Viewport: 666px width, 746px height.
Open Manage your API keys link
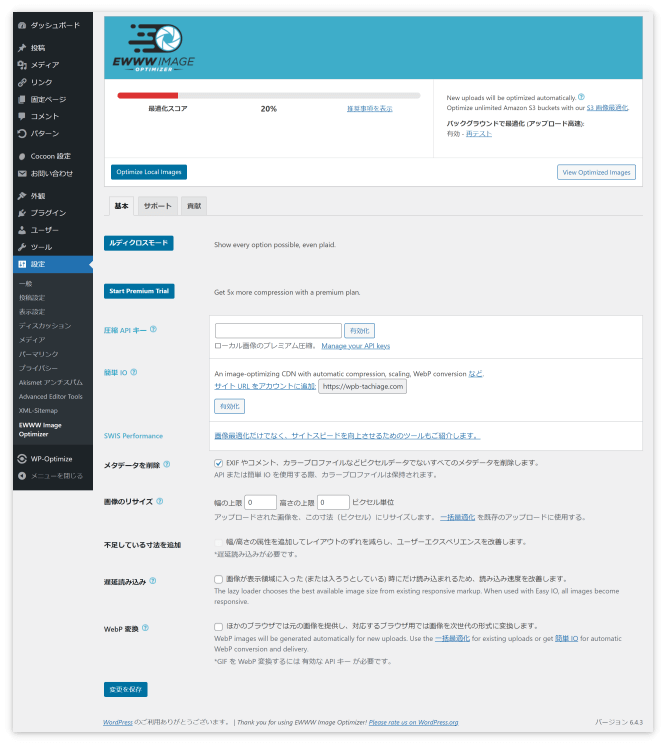point(356,346)
